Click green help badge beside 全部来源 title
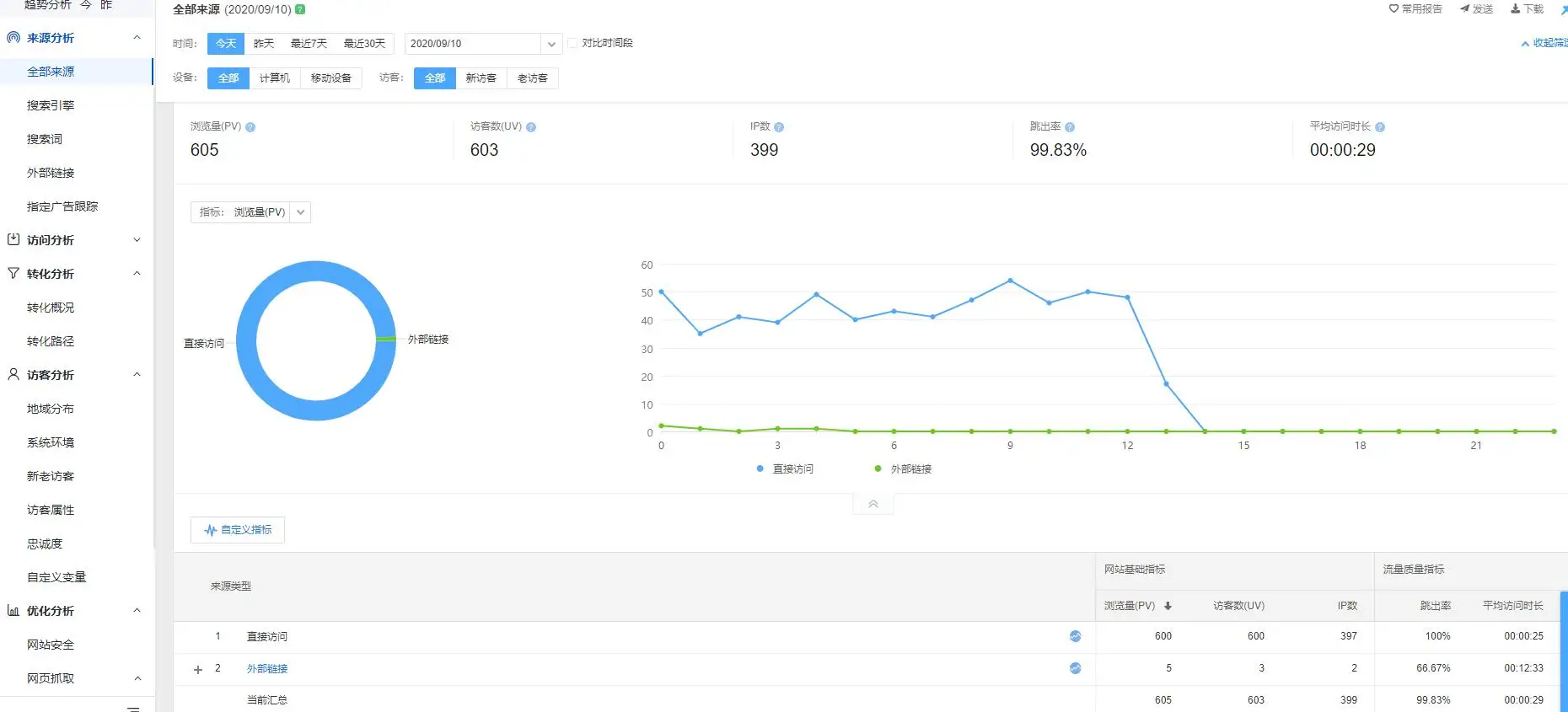The image size is (1568, 712). pos(300,9)
